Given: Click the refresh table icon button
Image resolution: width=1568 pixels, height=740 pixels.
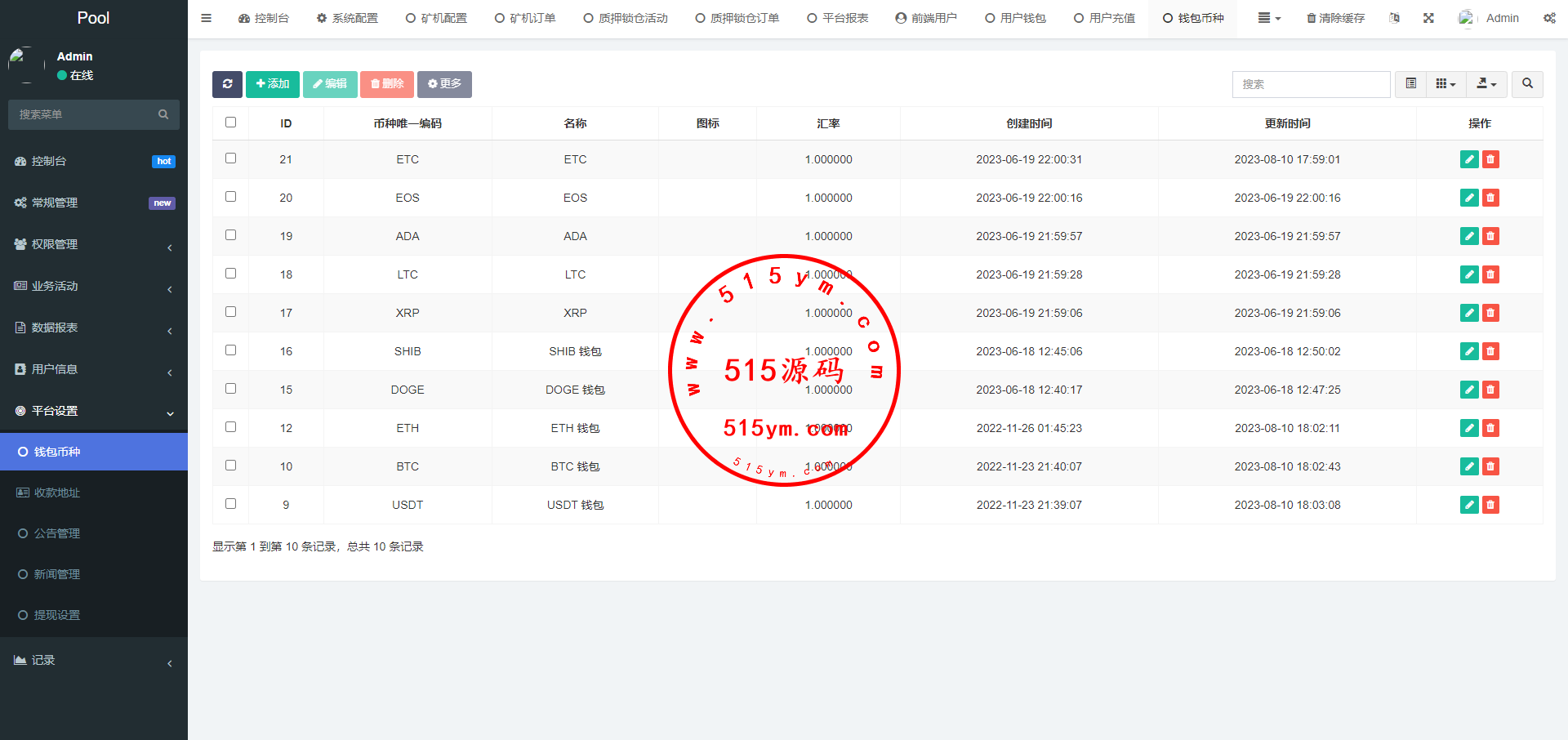Looking at the screenshot, I should tap(227, 84).
